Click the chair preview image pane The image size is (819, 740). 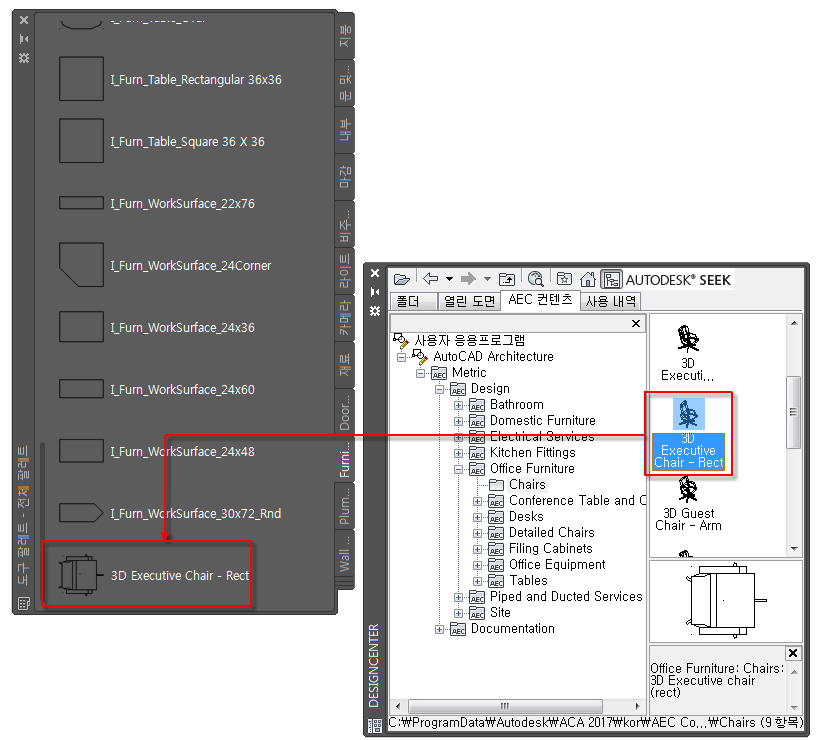coord(725,602)
